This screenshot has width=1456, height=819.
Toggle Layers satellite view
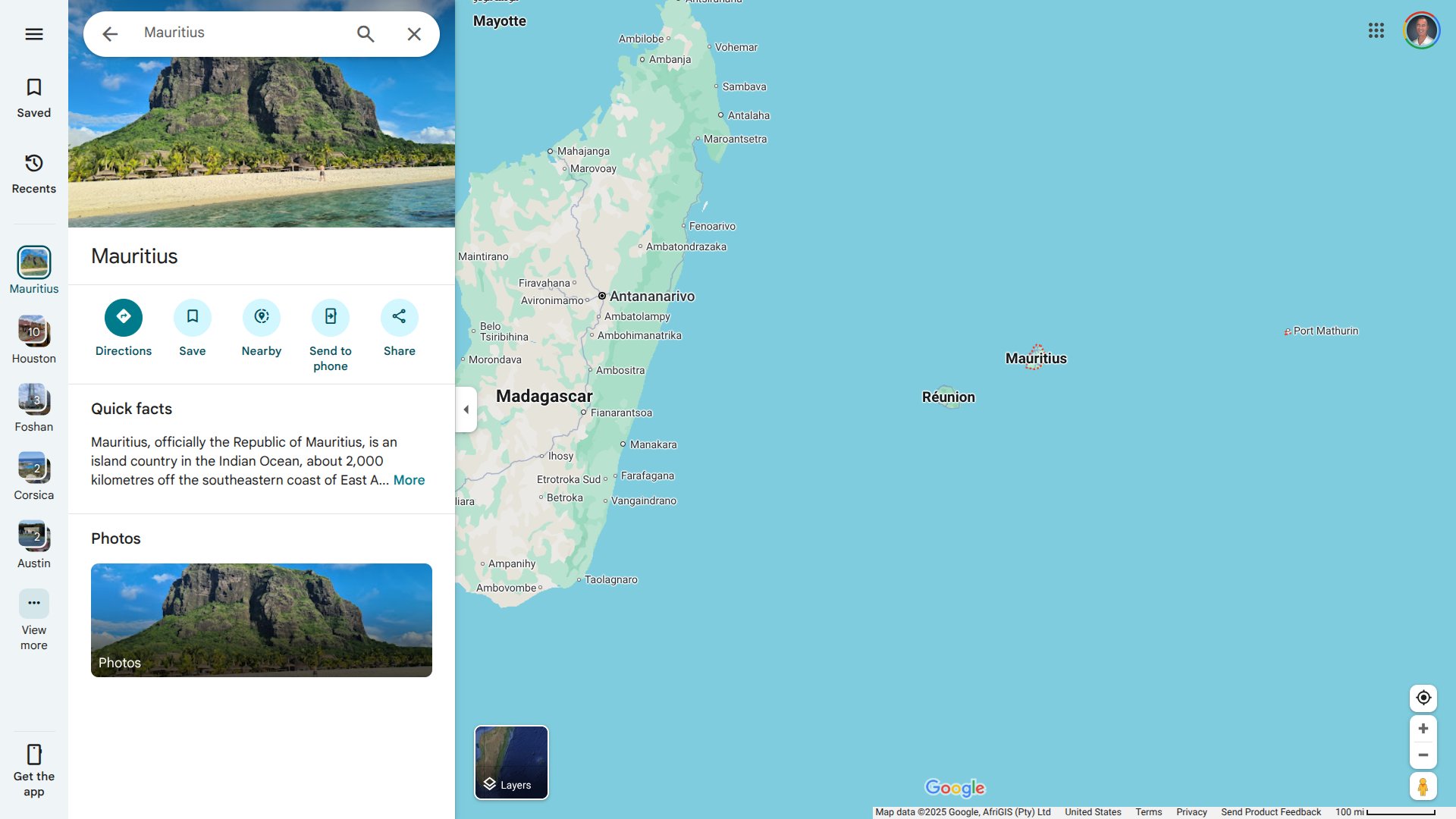(x=511, y=762)
